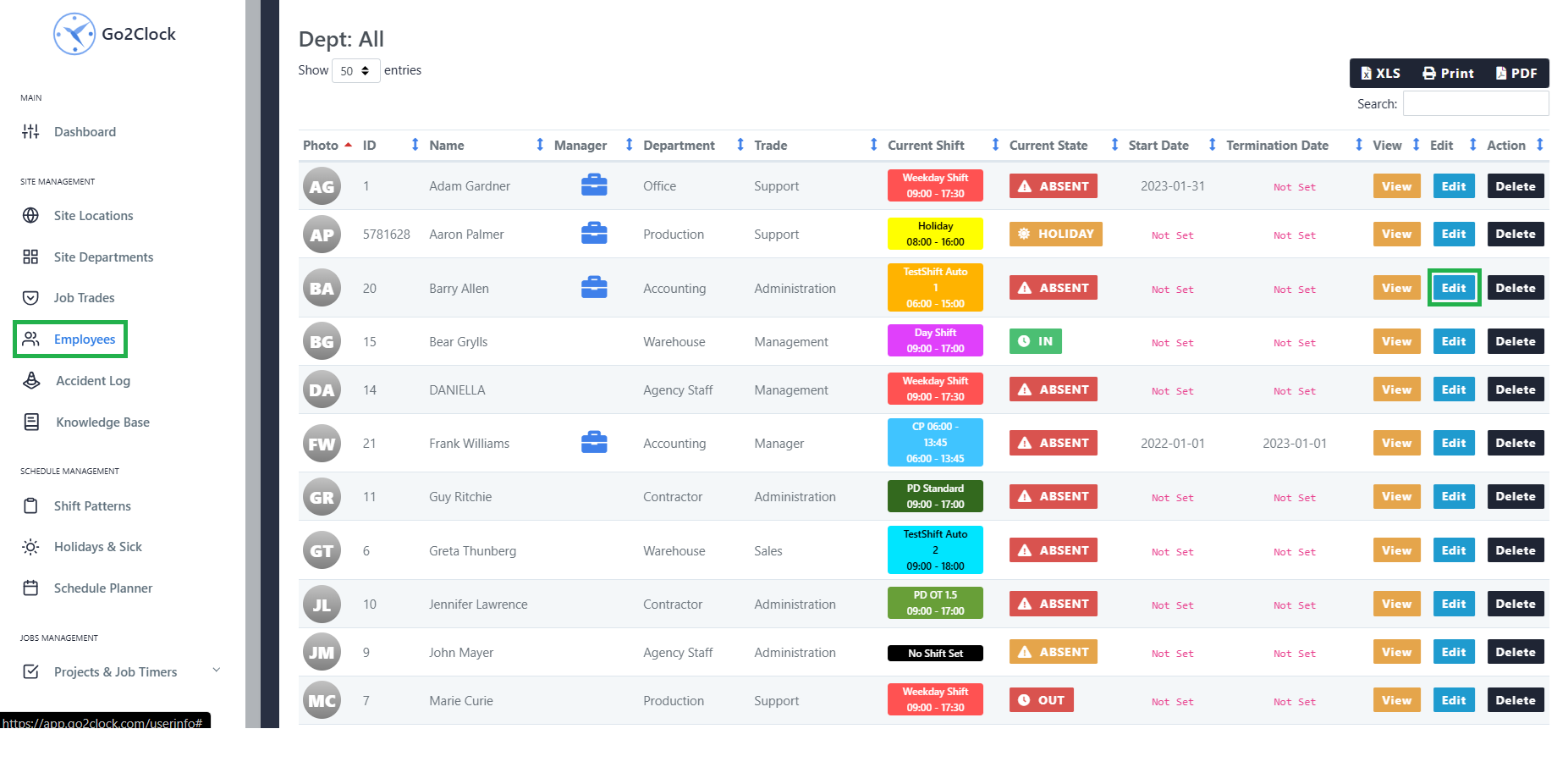Click the yellow Holiday shift swatch
This screenshot has height=773, width=1568.
[935, 235]
